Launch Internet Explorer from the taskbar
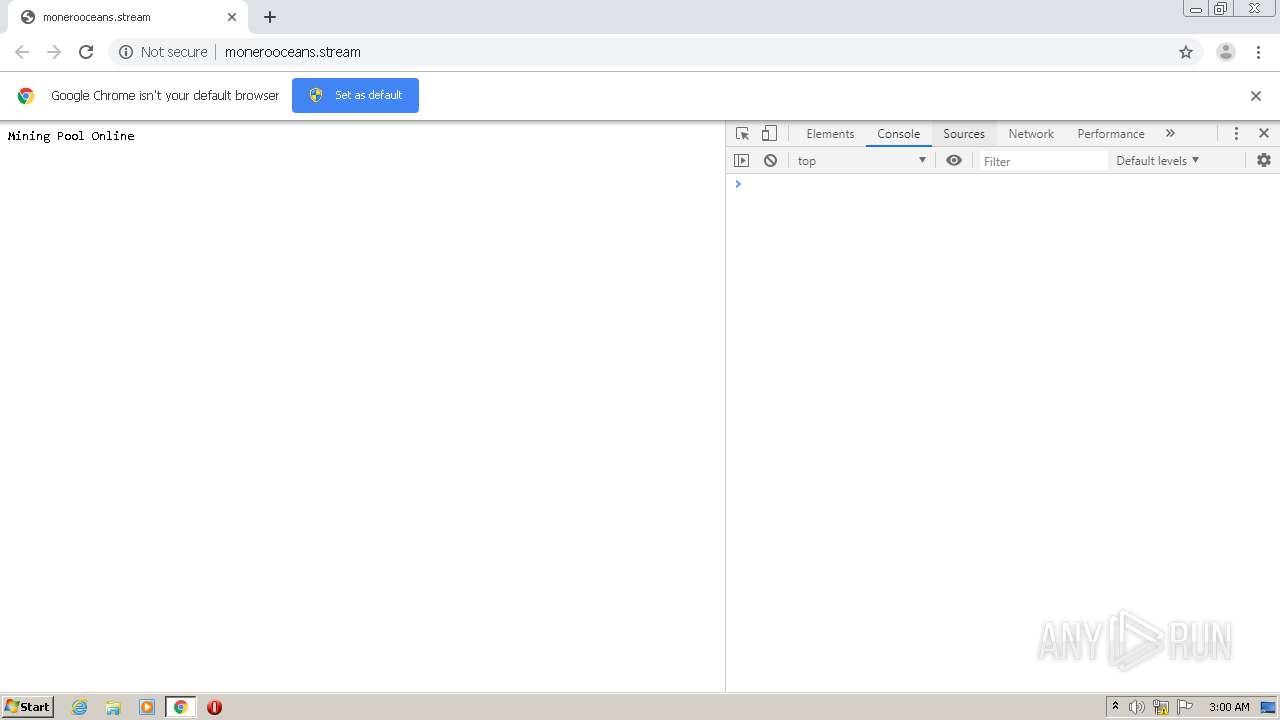The width and height of the screenshot is (1280, 720). 80,707
